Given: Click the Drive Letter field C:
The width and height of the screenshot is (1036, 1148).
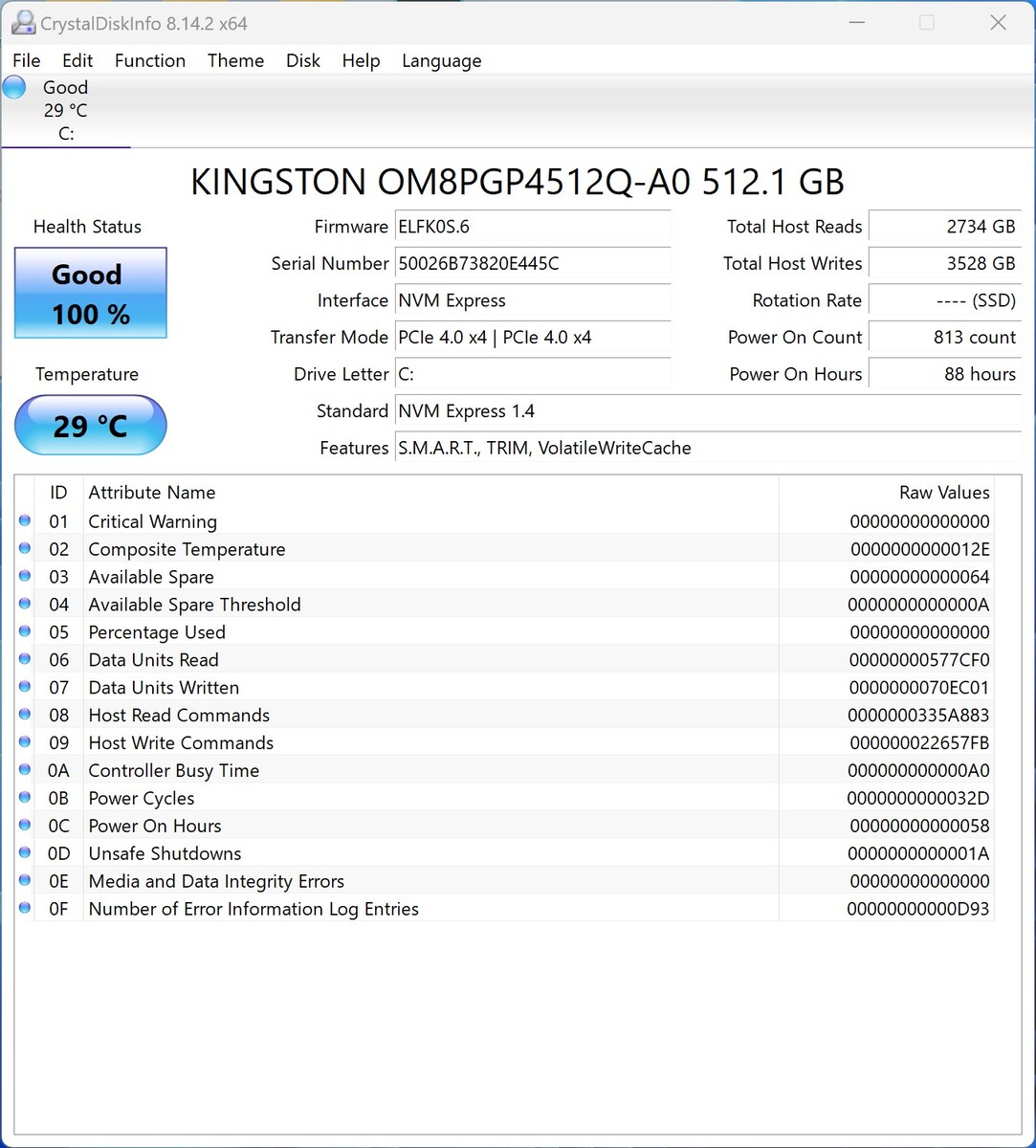Looking at the screenshot, I should coord(533,374).
